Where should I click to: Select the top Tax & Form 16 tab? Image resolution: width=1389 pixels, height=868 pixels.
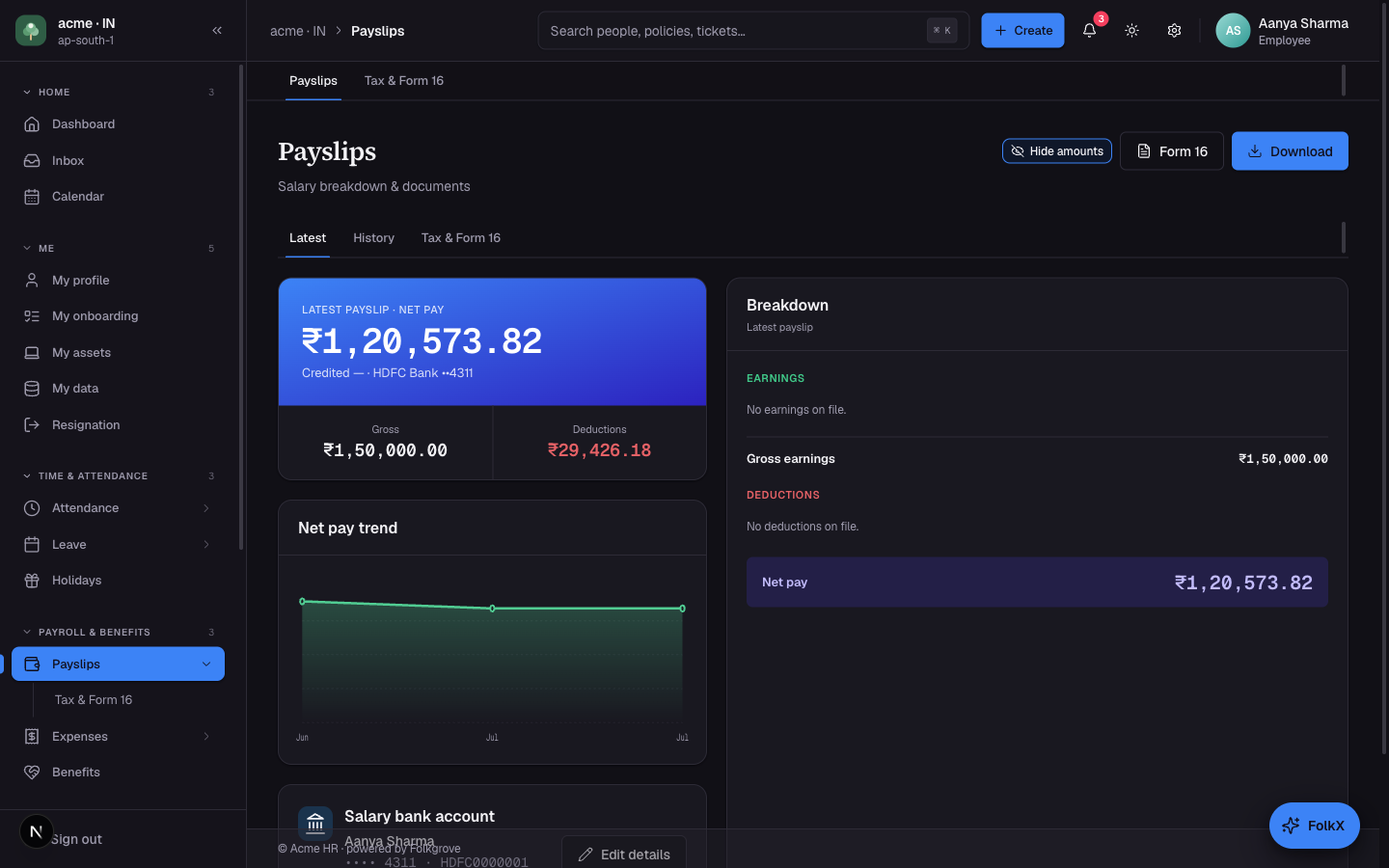pyautogui.click(x=404, y=81)
